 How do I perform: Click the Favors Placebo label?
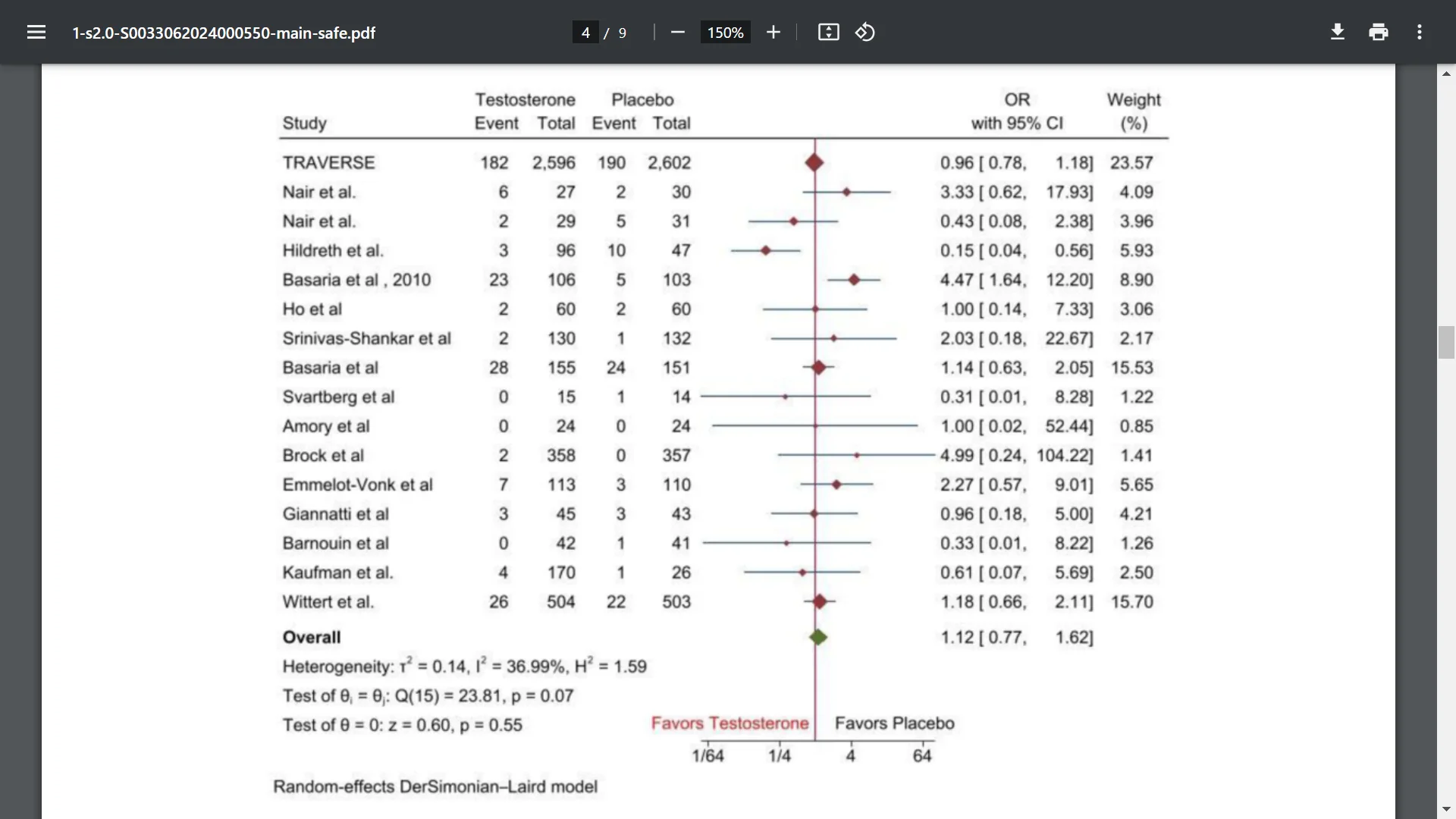click(894, 723)
